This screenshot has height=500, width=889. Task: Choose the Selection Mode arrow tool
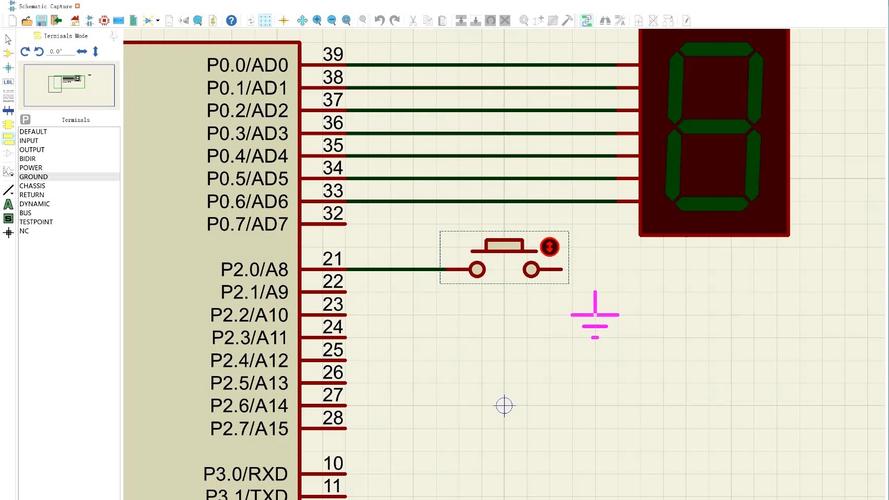point(8,40)
